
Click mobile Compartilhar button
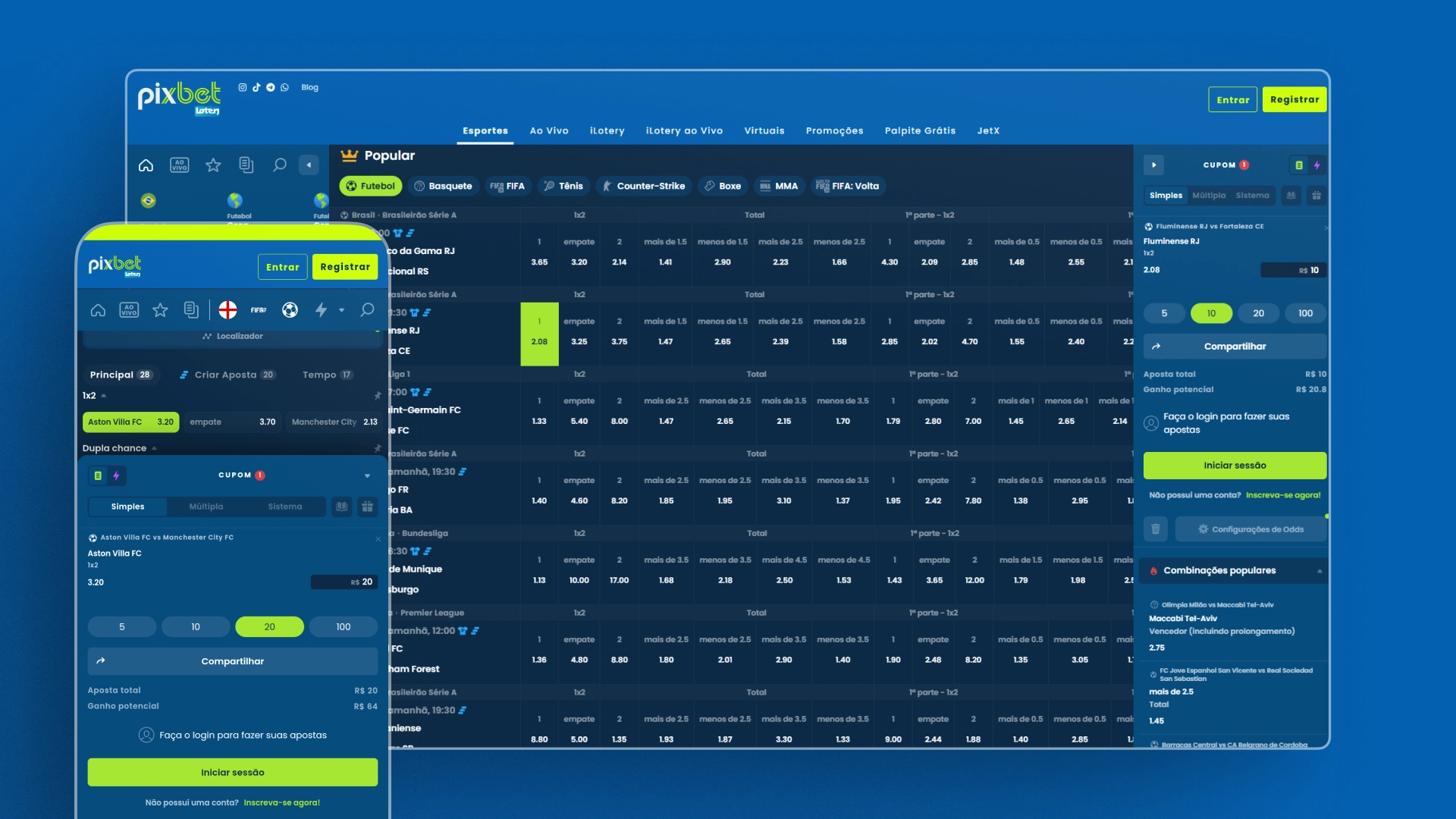click(233, 661)
